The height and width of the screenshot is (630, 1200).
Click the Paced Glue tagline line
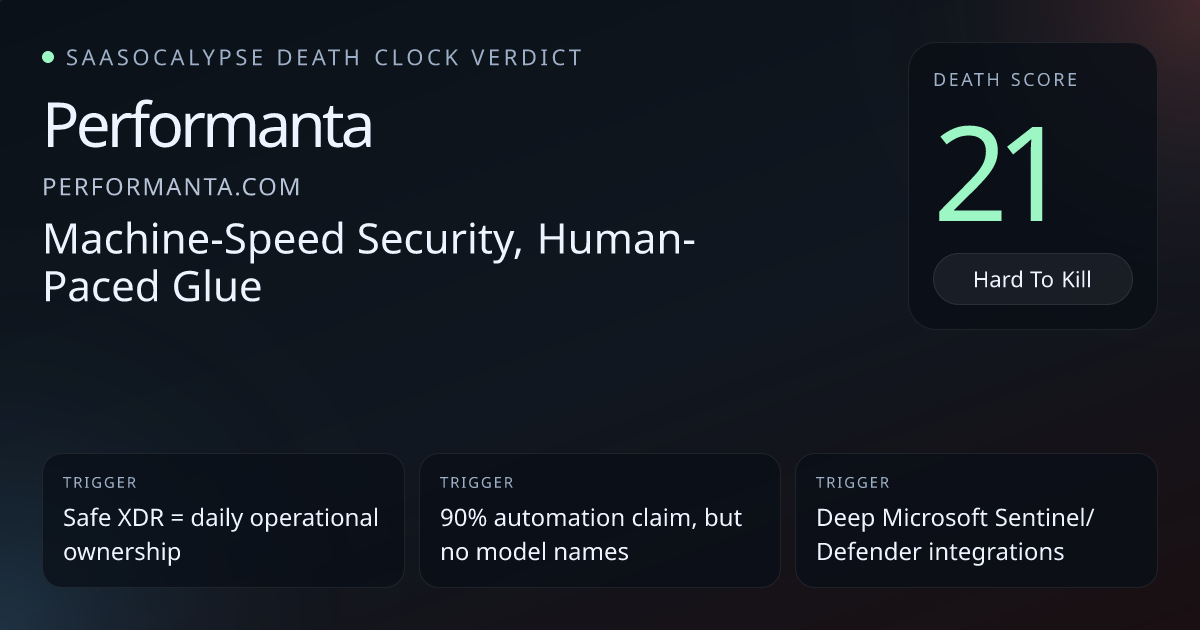[x=152, y=287]
